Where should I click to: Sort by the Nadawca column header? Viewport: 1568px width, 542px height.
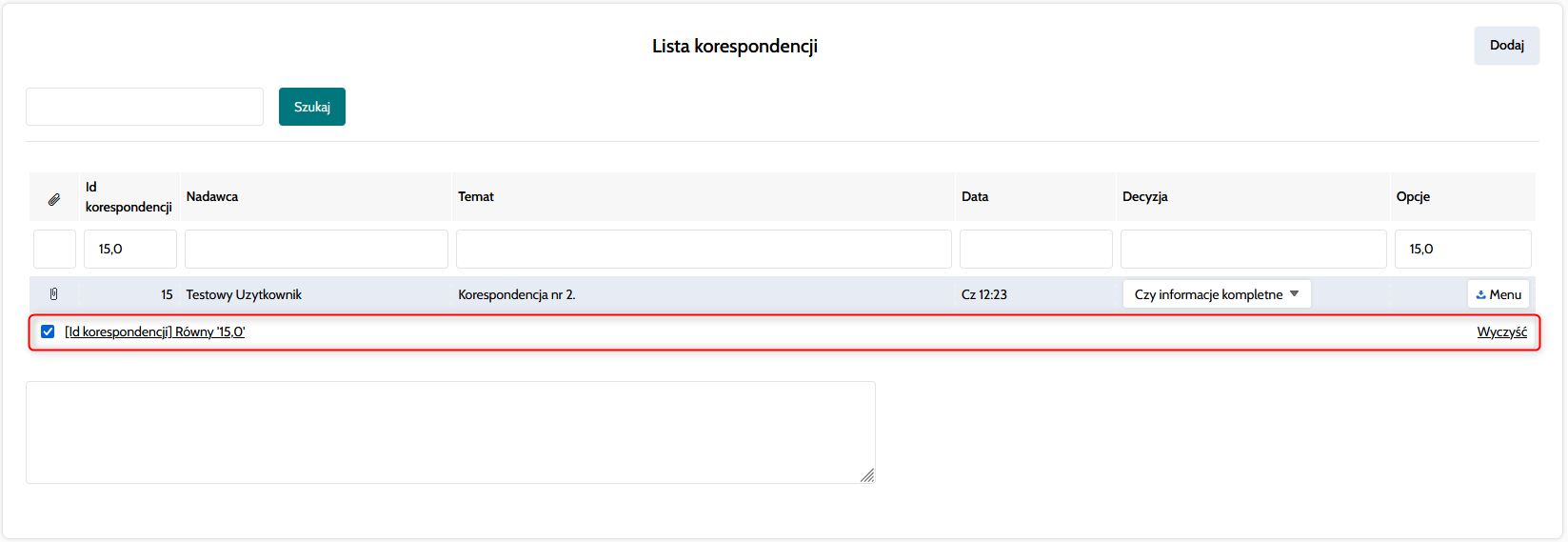212,197
